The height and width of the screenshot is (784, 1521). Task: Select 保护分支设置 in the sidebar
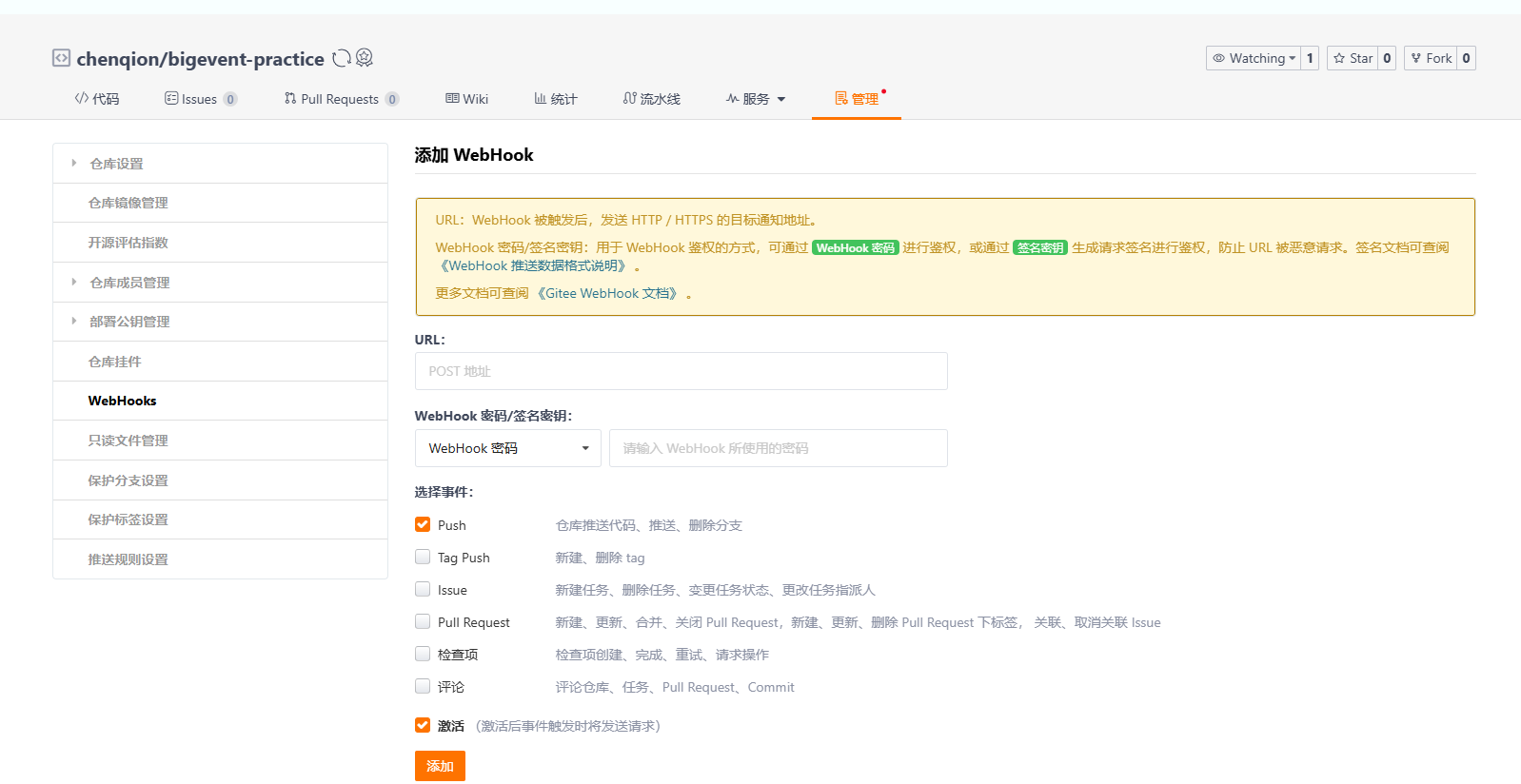point(128,480)
